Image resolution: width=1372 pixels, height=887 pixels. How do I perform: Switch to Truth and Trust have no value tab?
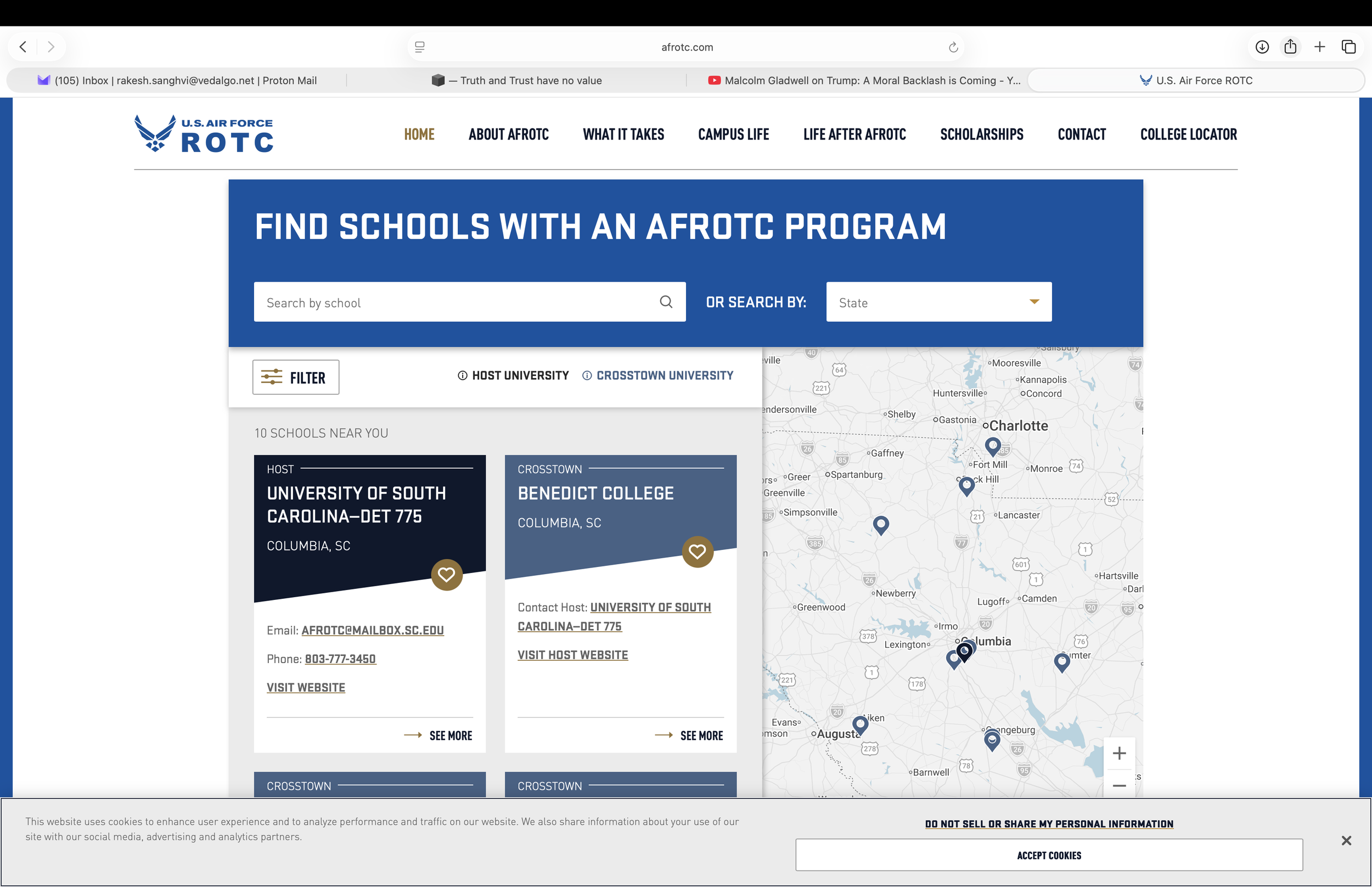click(516, 81)
